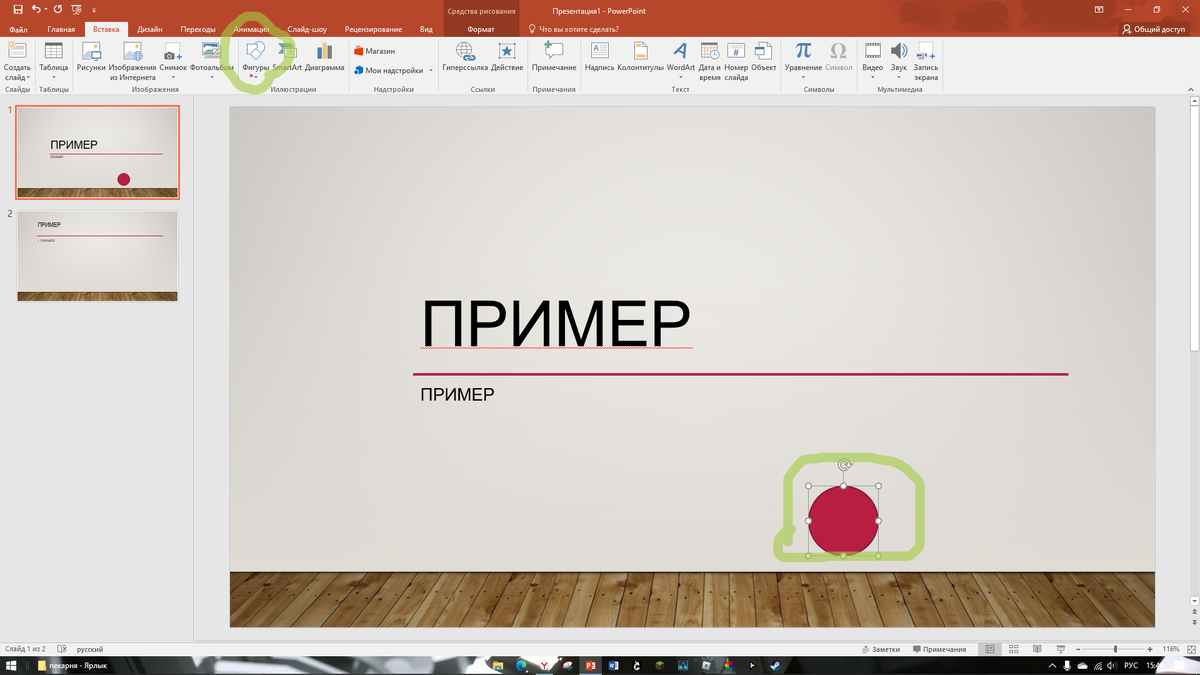Open the undo history dropdown arrow
This screenshot has width=1200, height=675.
[x=46, y=10]
